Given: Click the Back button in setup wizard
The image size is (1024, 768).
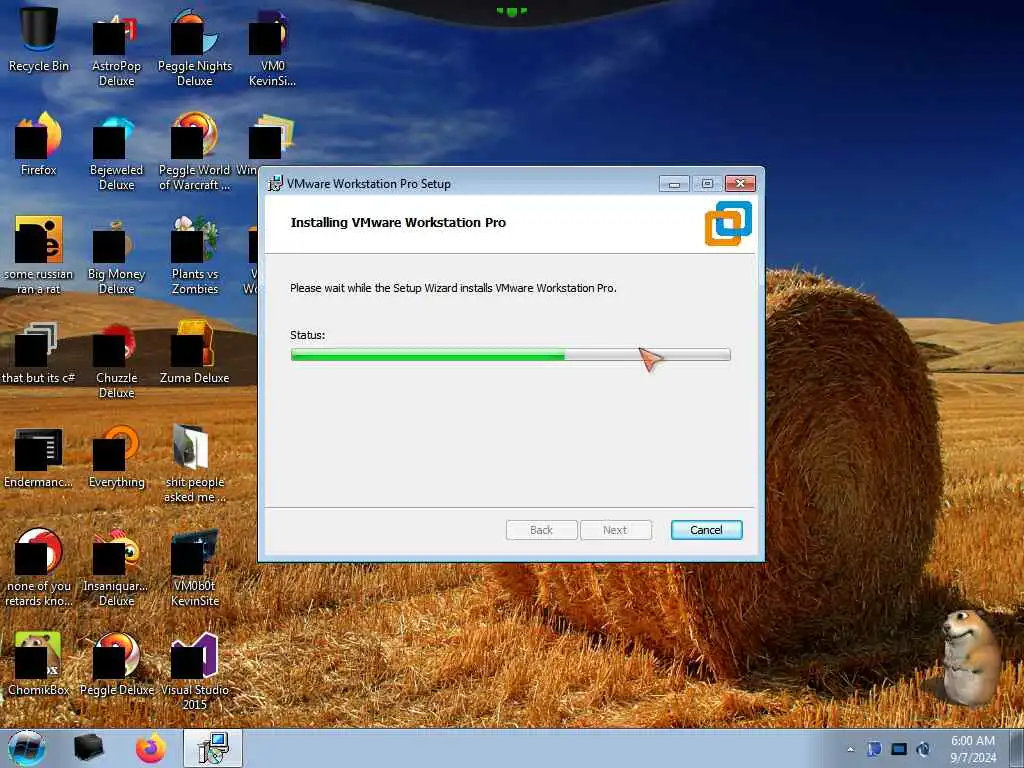Looking at the screenshot, I should pos(541,530).
